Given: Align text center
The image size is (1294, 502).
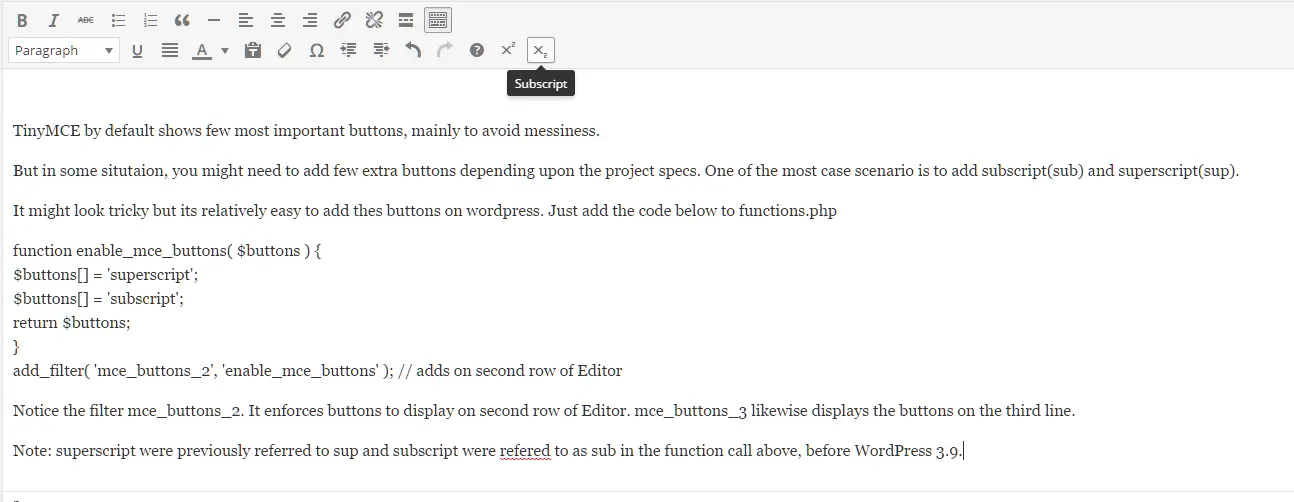Looking at the screenshot, I should 278,20.
